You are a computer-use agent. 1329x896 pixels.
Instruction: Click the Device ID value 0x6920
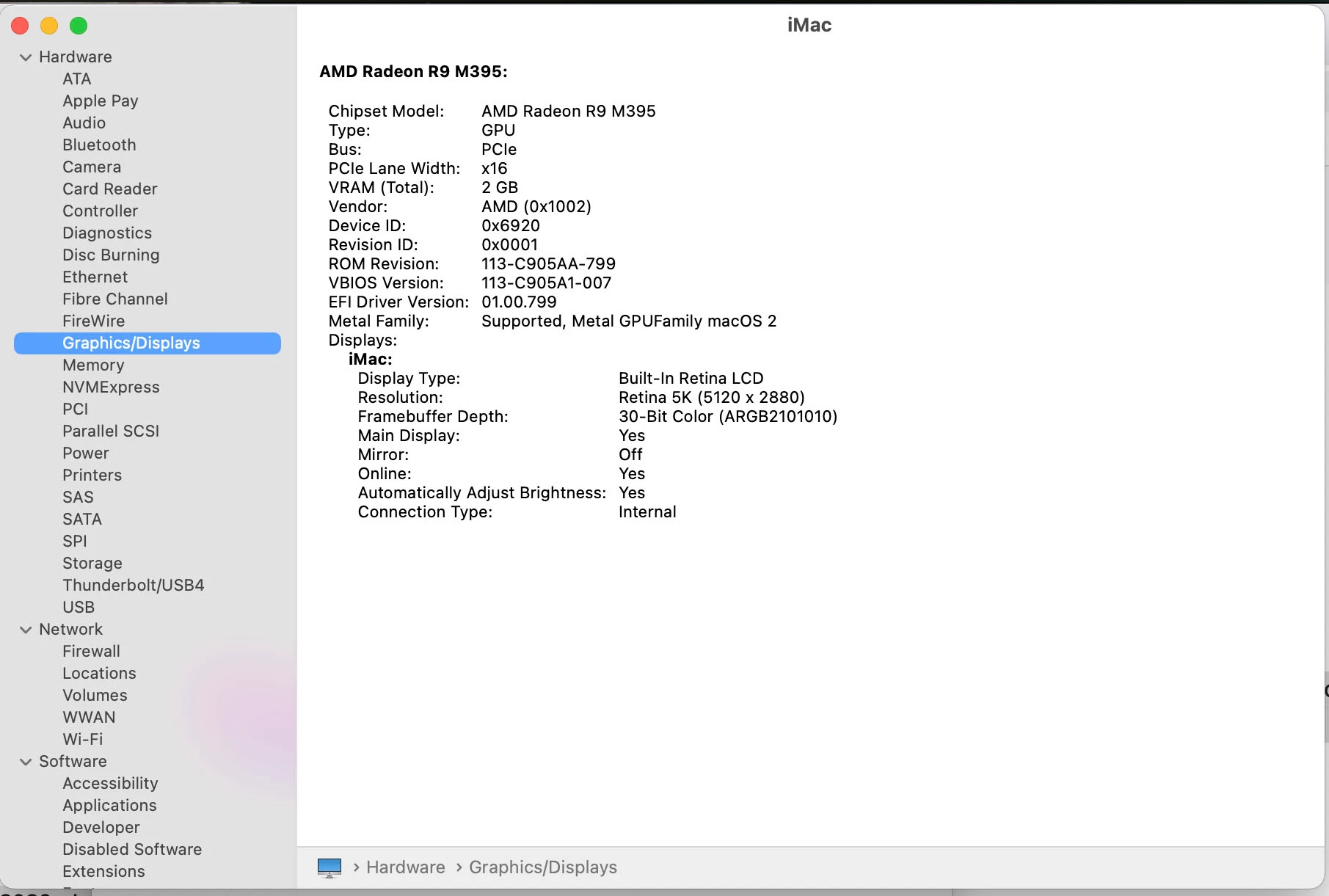click(x=511, y=225)
